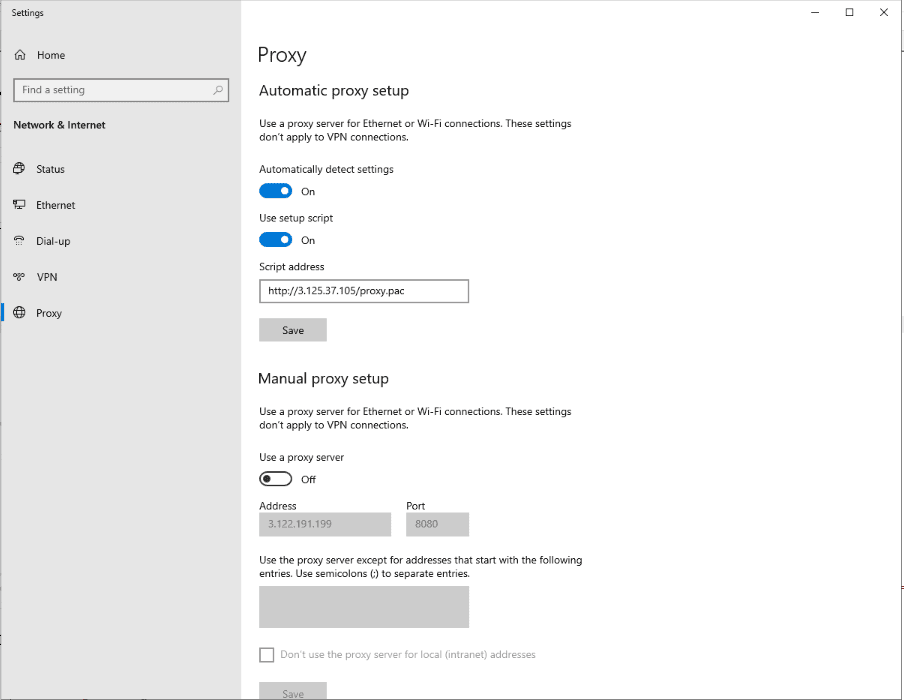Select the Ethernet monitor icon
This screenshot has width=904, height=700.
(x=19, y=205)
